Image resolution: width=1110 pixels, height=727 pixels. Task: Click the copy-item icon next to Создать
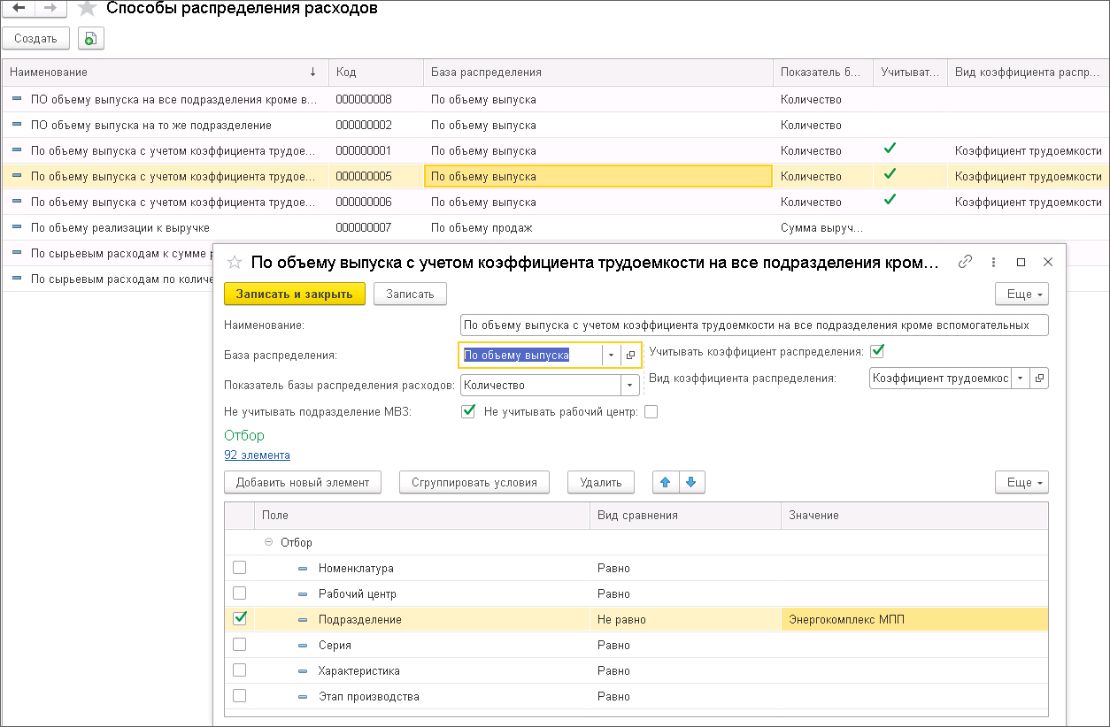pos(91,38)
